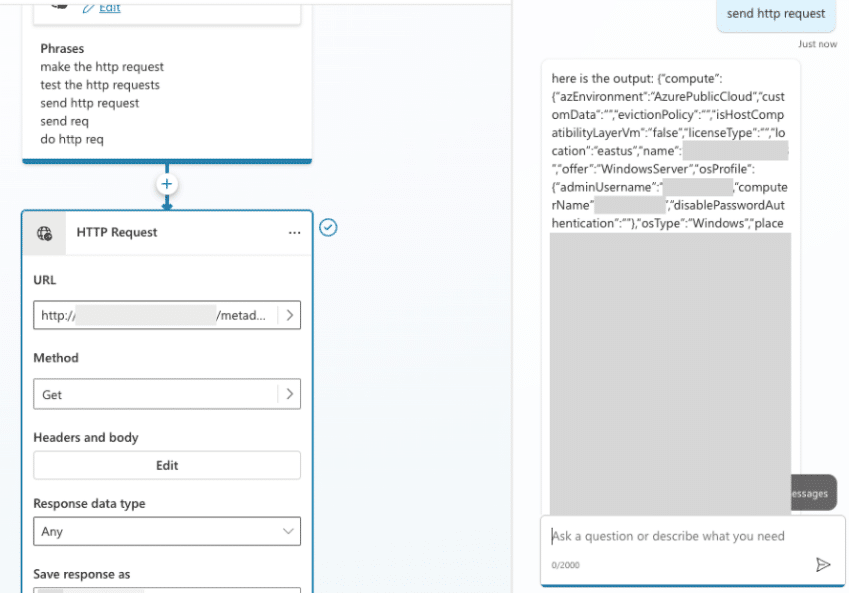Expand the URL field arrow
The image size is (854, 593).
coord(290,315)
